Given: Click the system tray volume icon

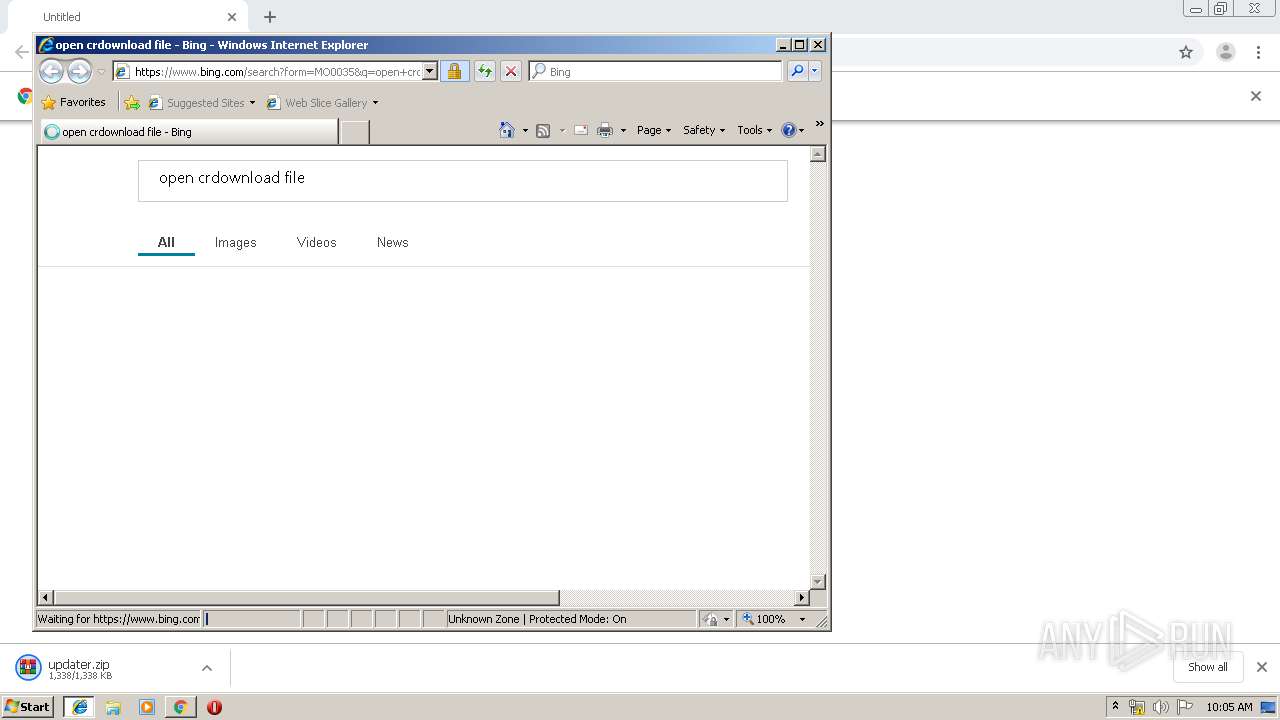Looking at the screenshot, I should 1160,707.
